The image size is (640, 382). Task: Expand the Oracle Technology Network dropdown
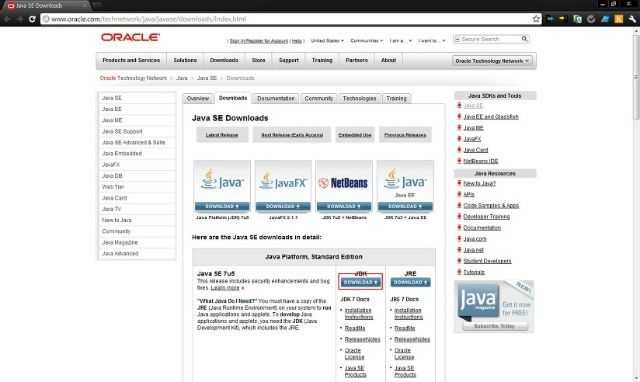pyautogui.click(x=492, y=61)
